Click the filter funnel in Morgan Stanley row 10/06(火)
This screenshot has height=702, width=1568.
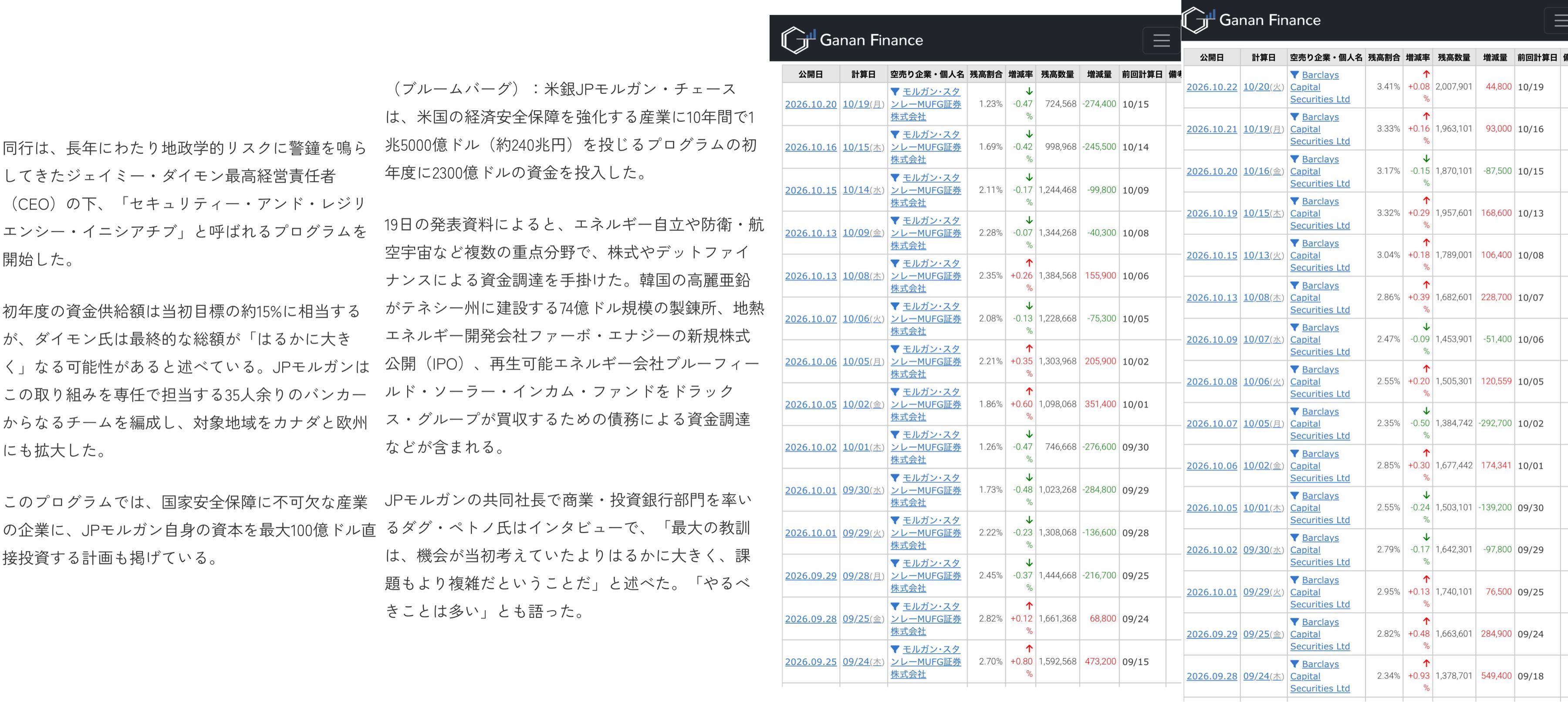pyautogui.click(x=895, y=306)
